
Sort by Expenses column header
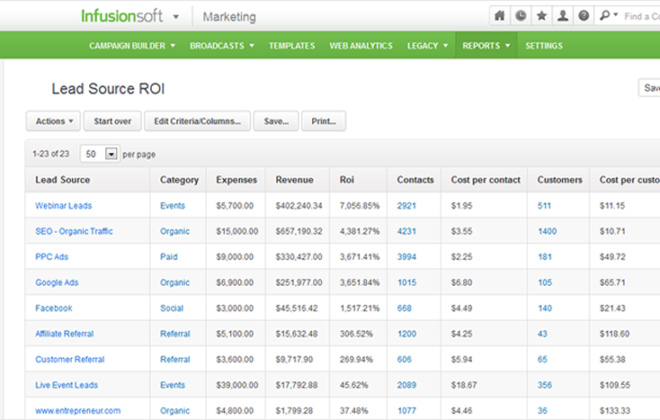click(x=236, y=180)
